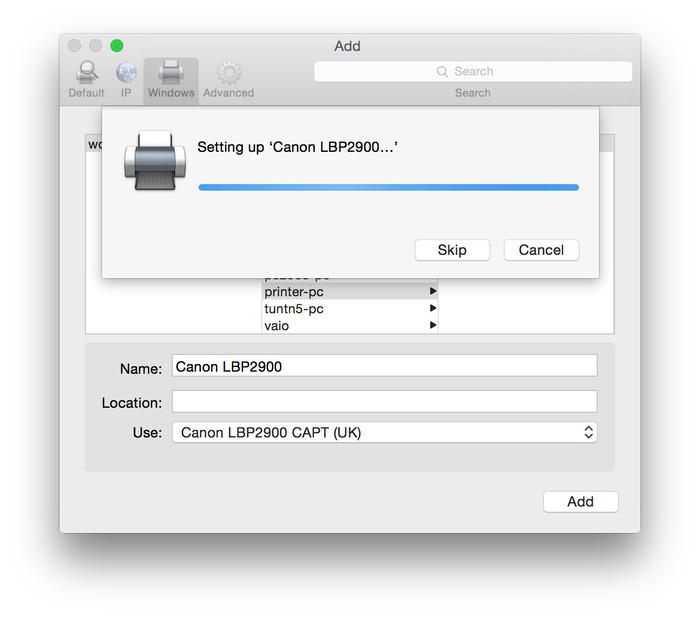Open the Use driver dropdown
Viewport: 700px width, 618px height.
click(x=385, y=432)
